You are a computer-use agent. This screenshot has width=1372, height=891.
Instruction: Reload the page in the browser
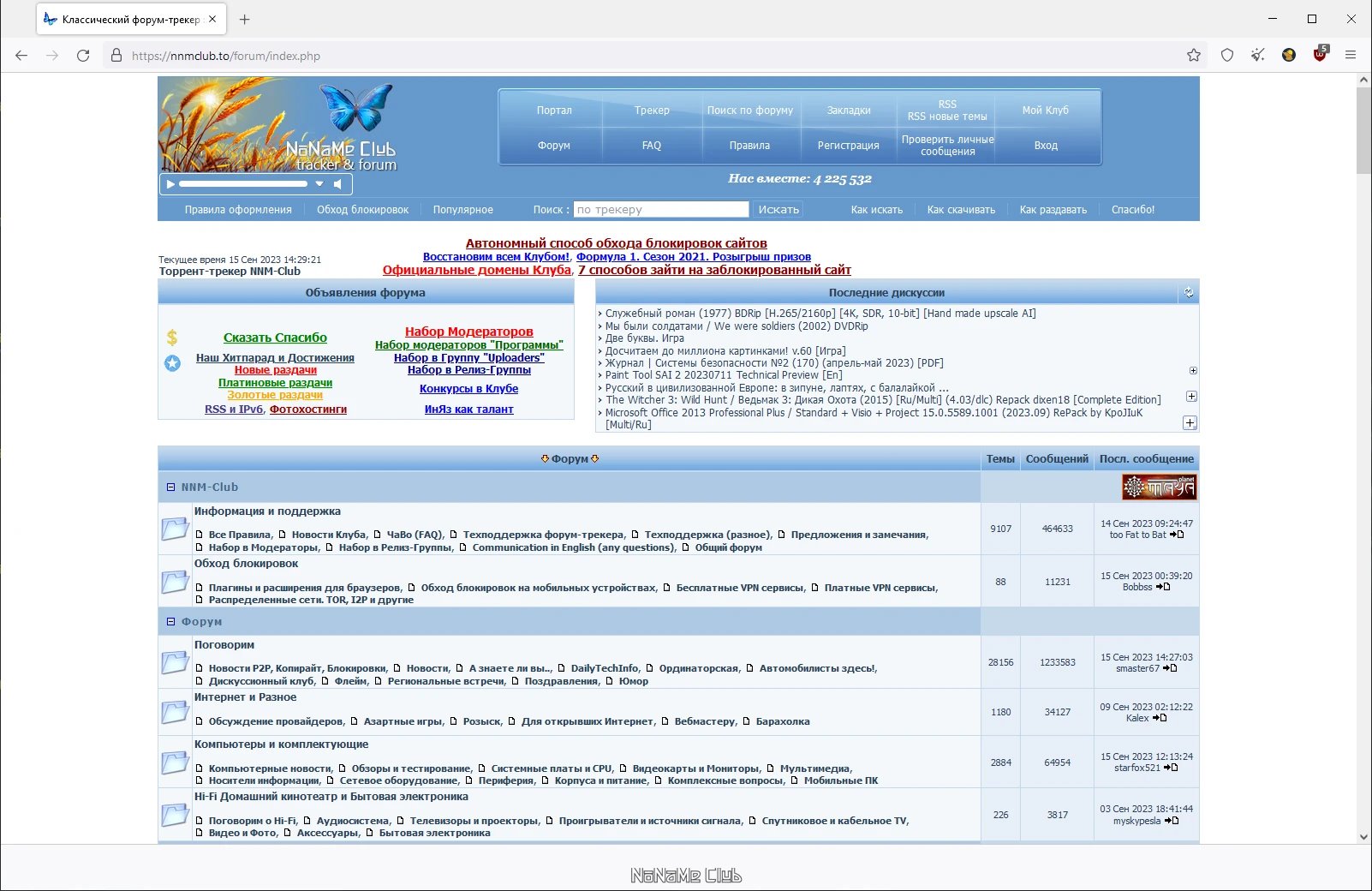click(83, 56)
